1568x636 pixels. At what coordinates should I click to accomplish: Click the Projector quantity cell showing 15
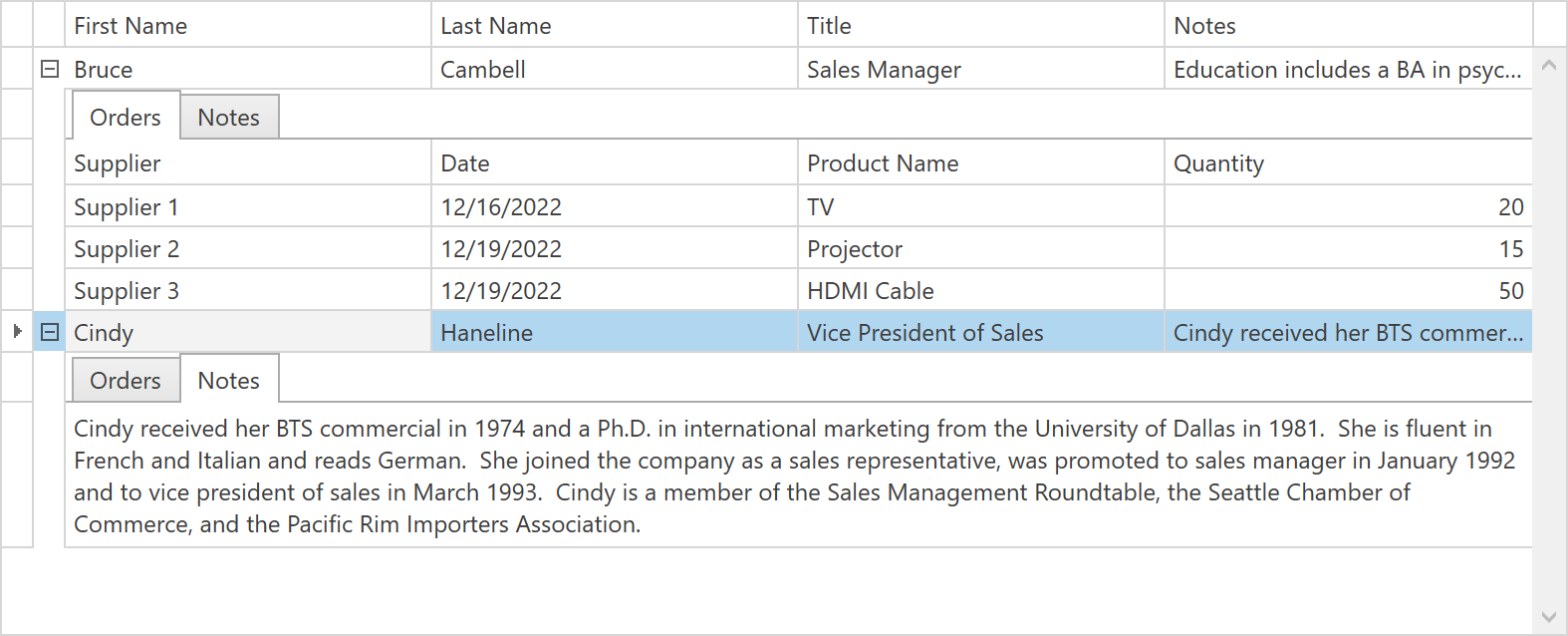click(1347, 249)
